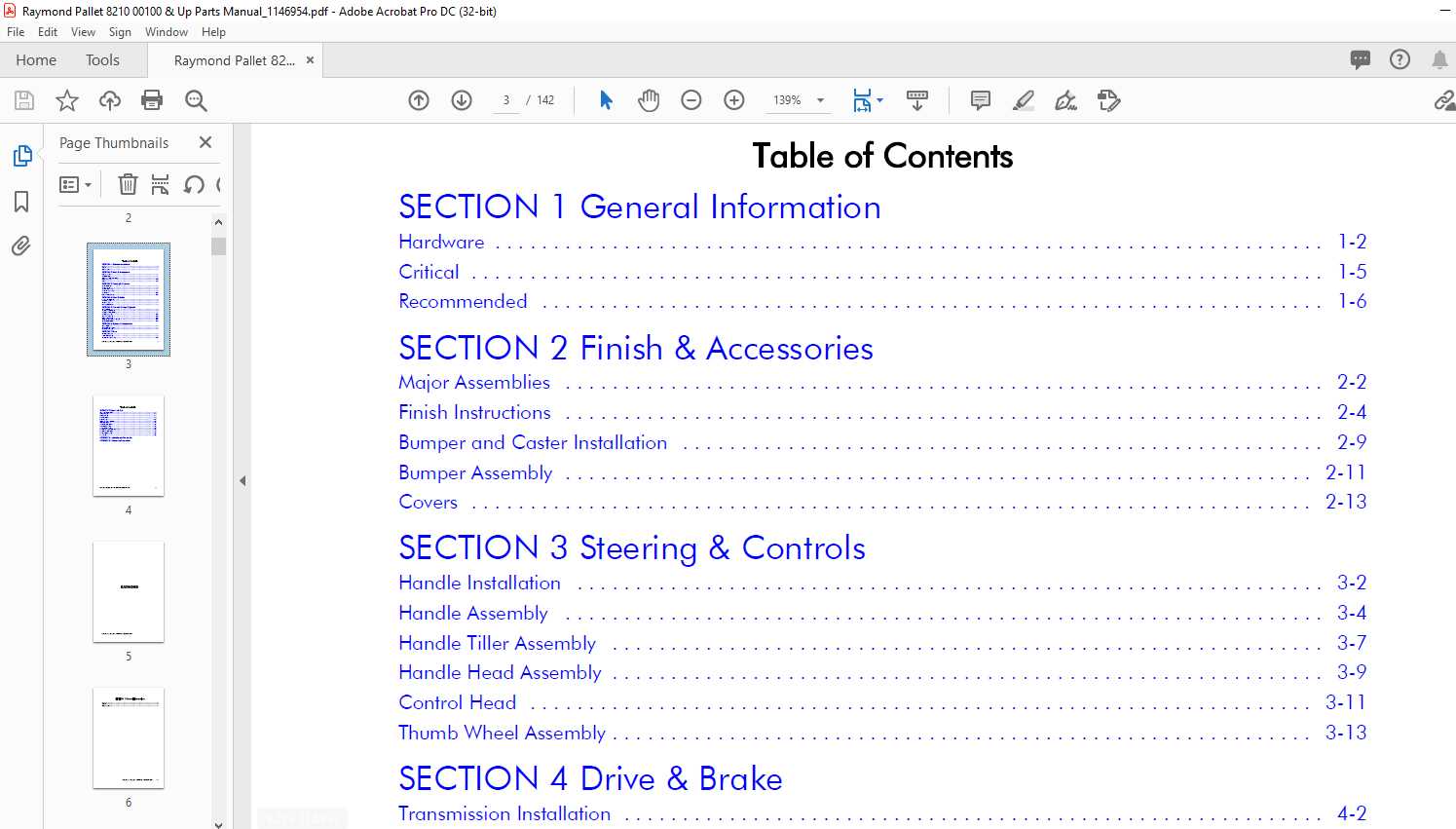The height and width of the screenshot is (829, 1456).
Task: Collapse the navigation pane with the arrow
Action: click(243, 480)
